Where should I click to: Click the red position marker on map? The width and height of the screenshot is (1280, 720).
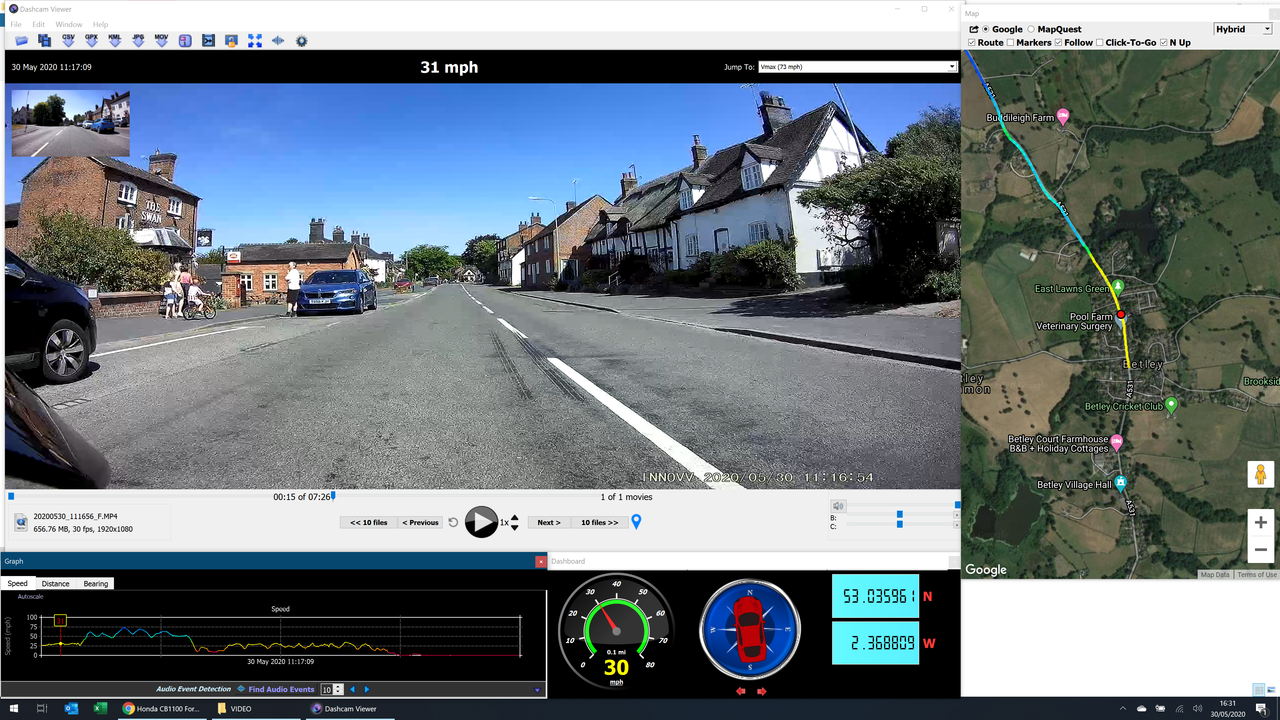tap(1121, 315)
